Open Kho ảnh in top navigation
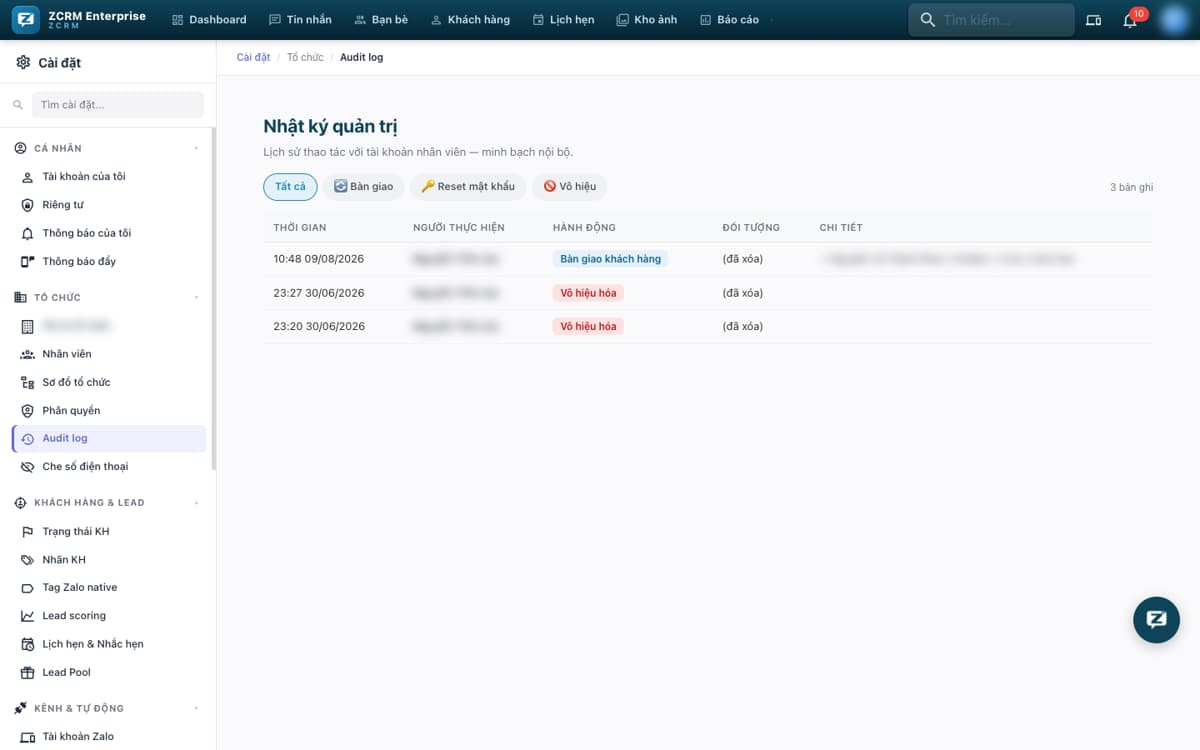 click(x=648, y=20)
